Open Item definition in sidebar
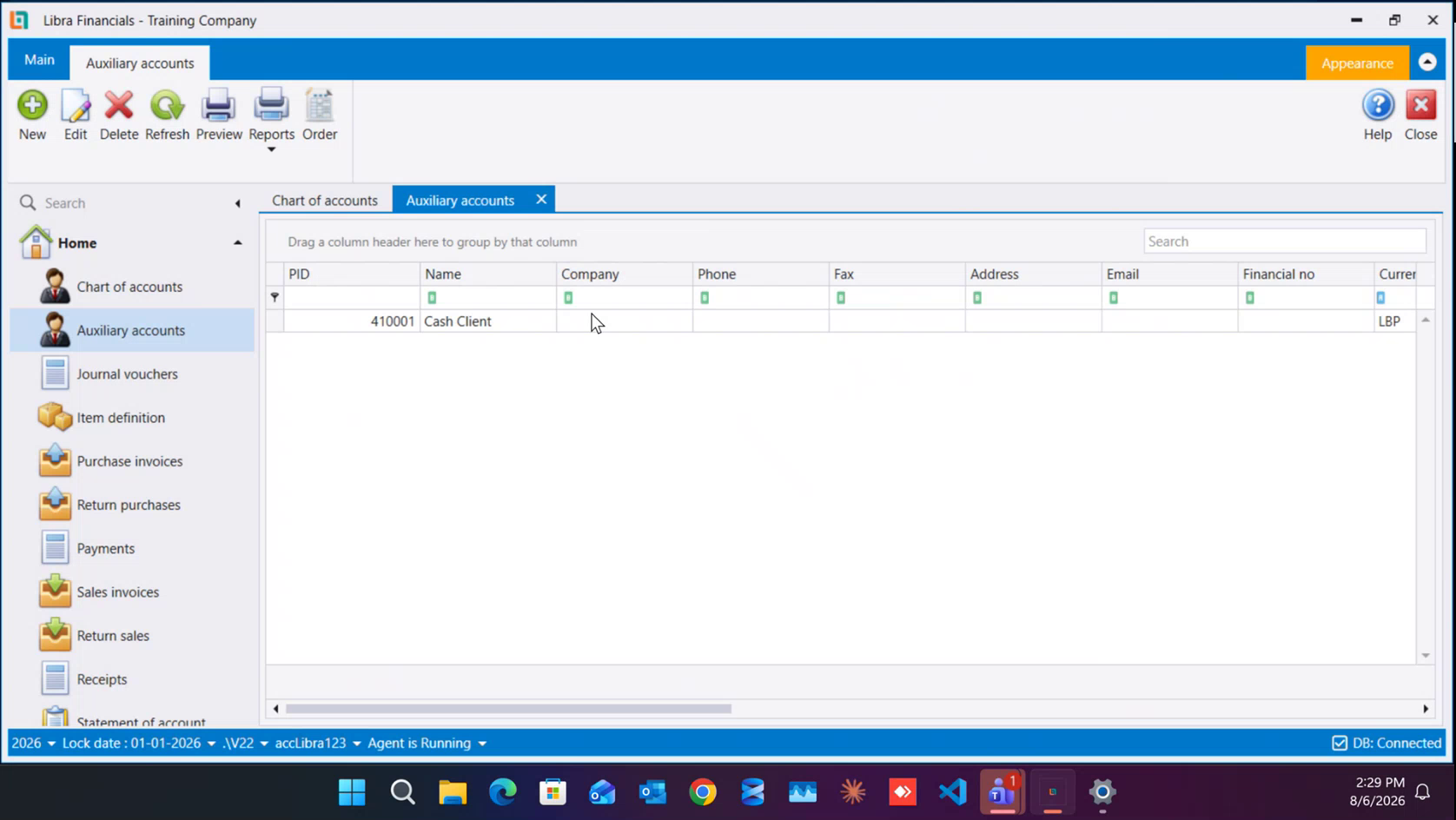 (132, 417)
